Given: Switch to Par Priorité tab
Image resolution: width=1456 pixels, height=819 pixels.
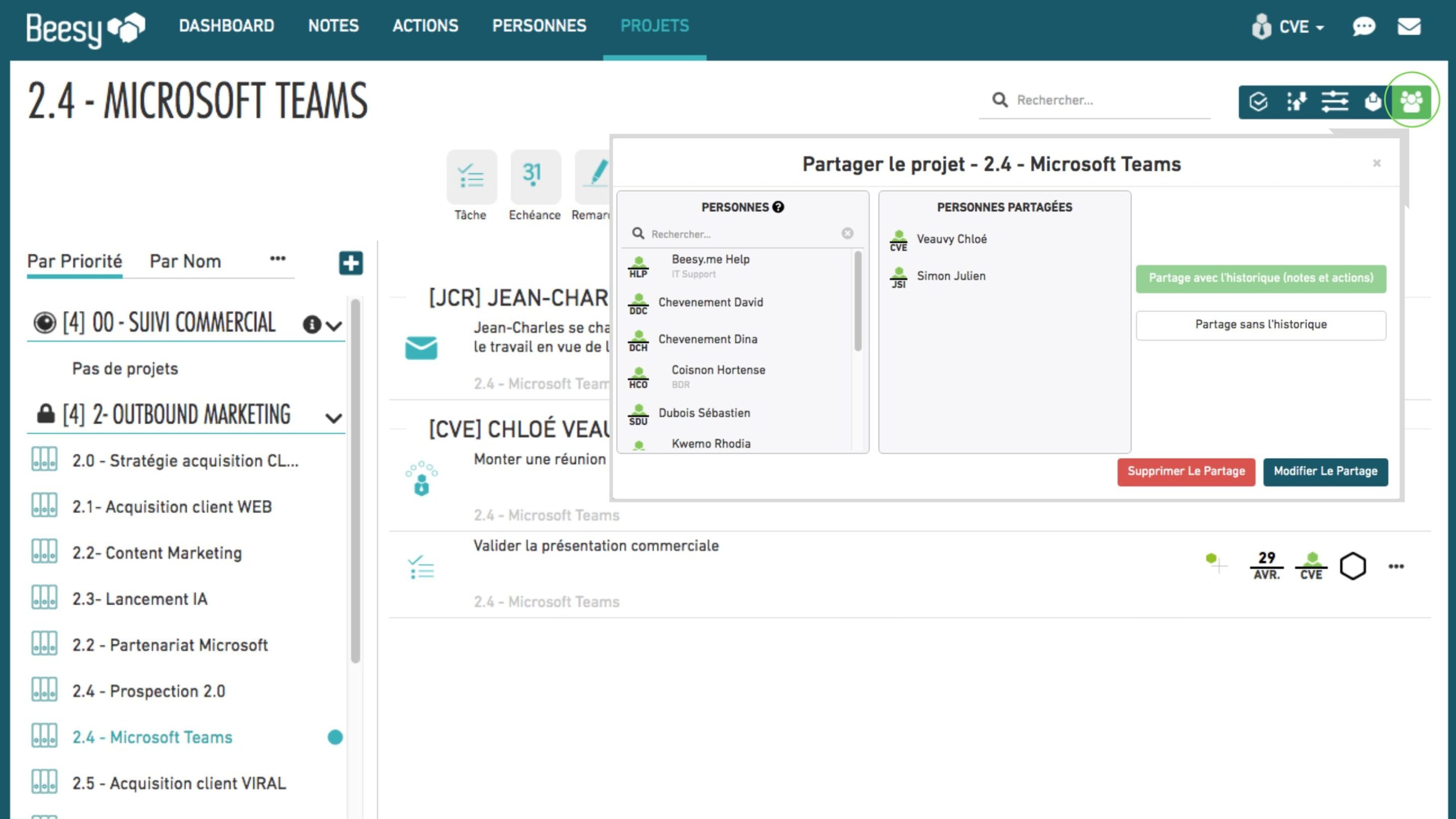Looking at the screenshot, I should (x=75, y=261).
